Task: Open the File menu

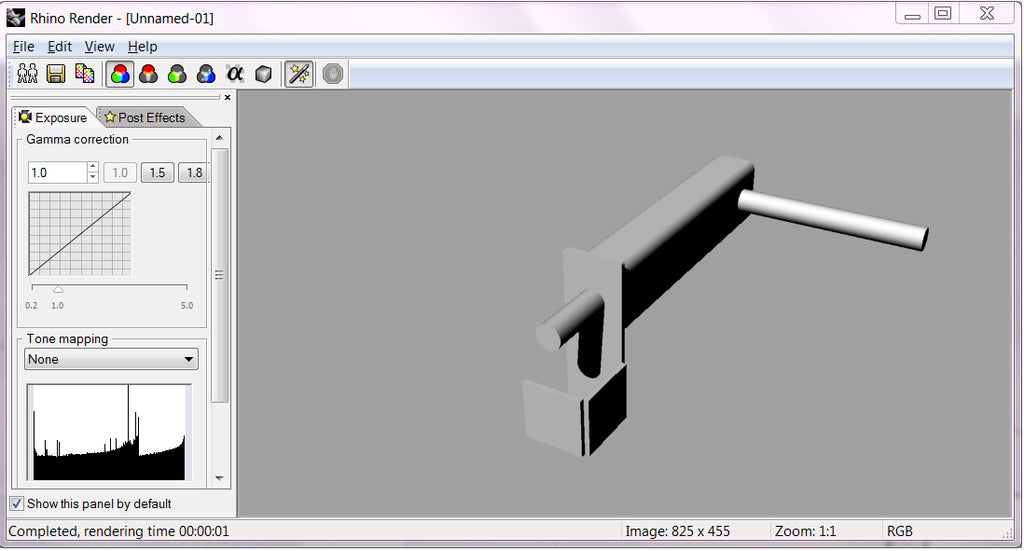Action: [24, 46]
